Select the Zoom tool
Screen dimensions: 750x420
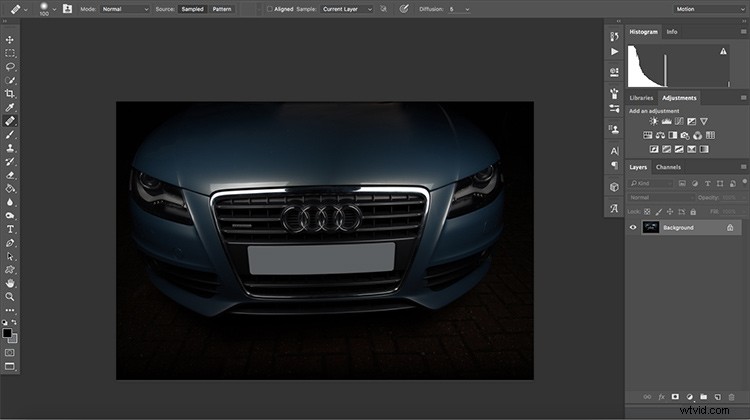(x=10, y=297)
